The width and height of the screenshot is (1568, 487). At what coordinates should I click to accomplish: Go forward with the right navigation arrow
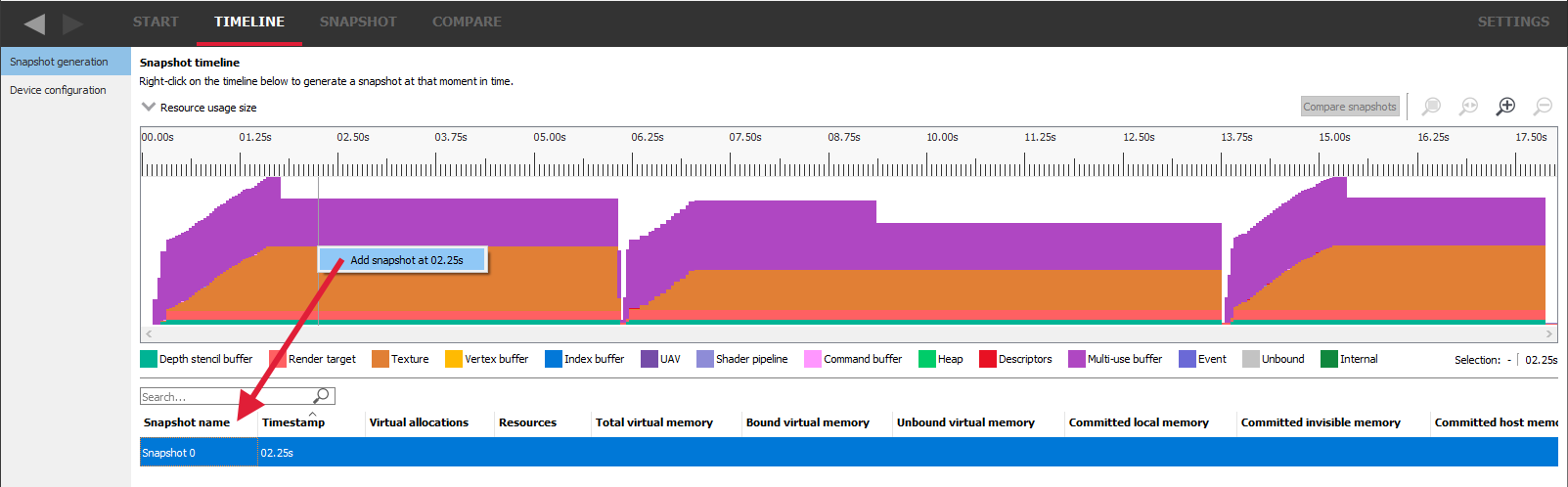point(73,23)
